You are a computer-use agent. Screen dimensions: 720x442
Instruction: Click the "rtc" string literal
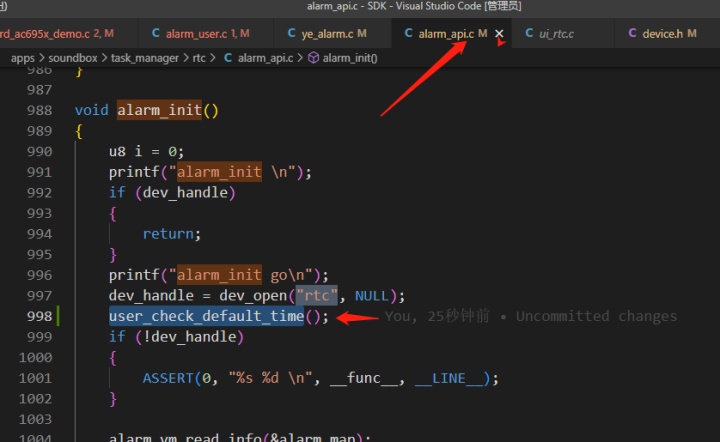point(316,295)
